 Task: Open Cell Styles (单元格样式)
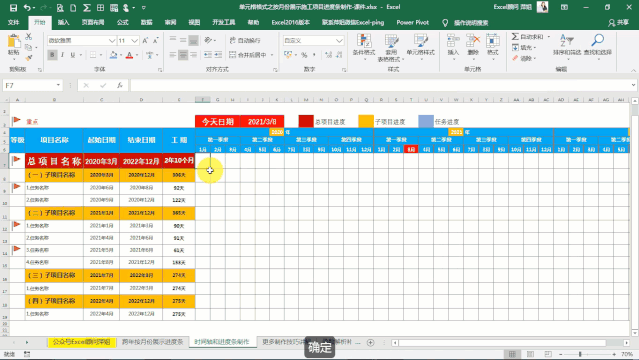click(421, 47)
